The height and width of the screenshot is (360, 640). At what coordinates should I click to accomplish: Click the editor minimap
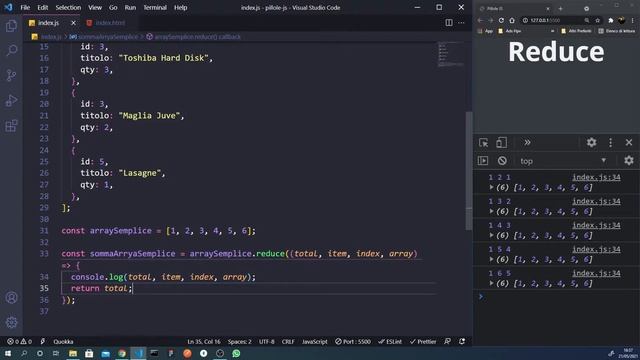tap(451, 54)
